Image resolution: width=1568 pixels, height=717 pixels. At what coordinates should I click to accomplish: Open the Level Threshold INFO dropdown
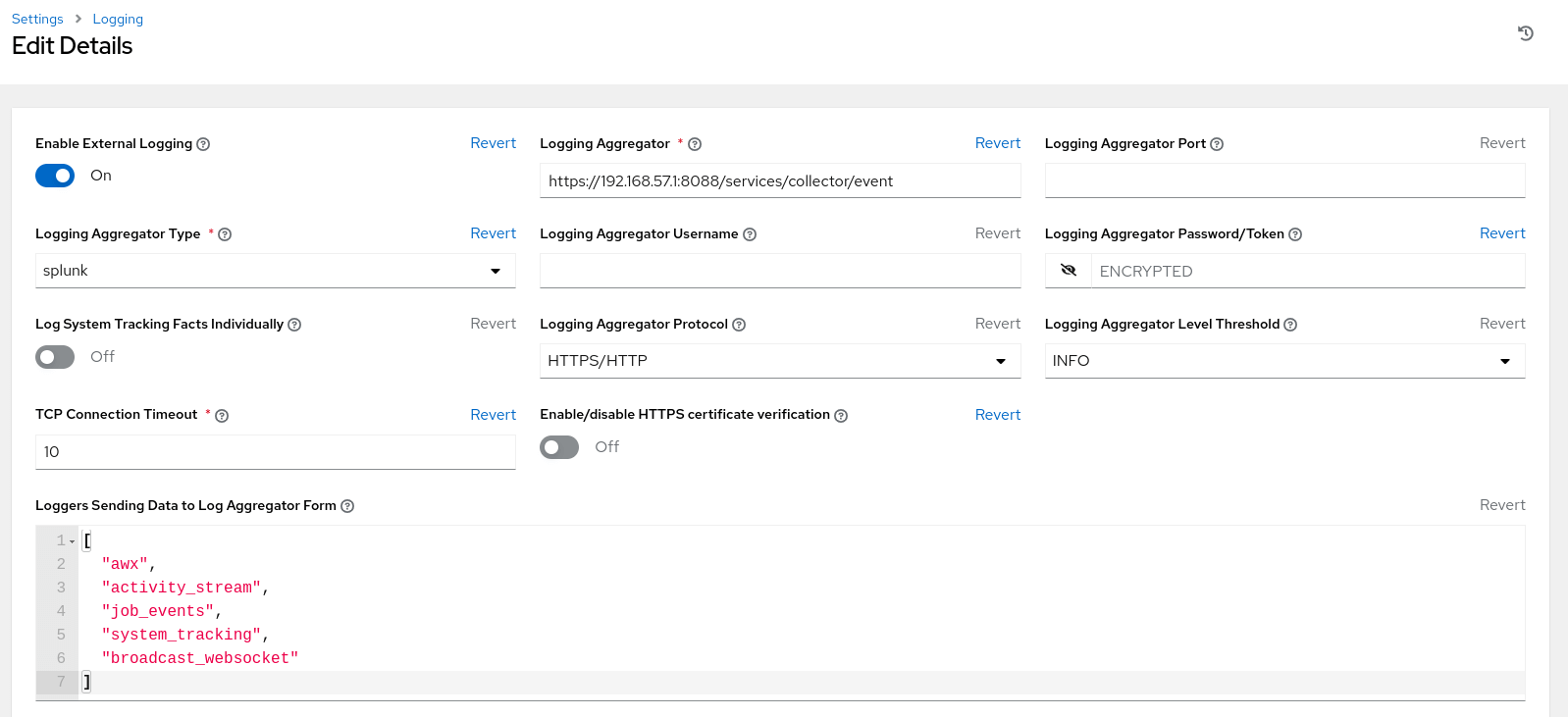click(1283, 361)
